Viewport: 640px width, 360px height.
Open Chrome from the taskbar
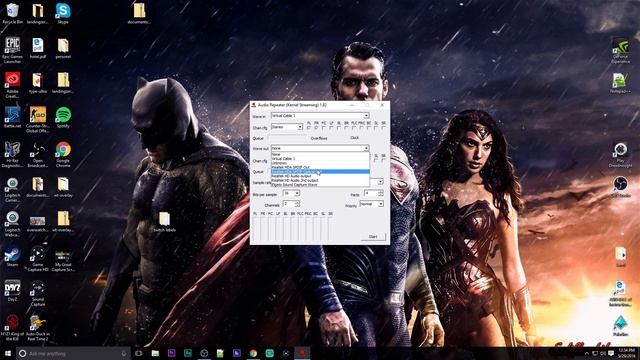(x=253, y=353)
